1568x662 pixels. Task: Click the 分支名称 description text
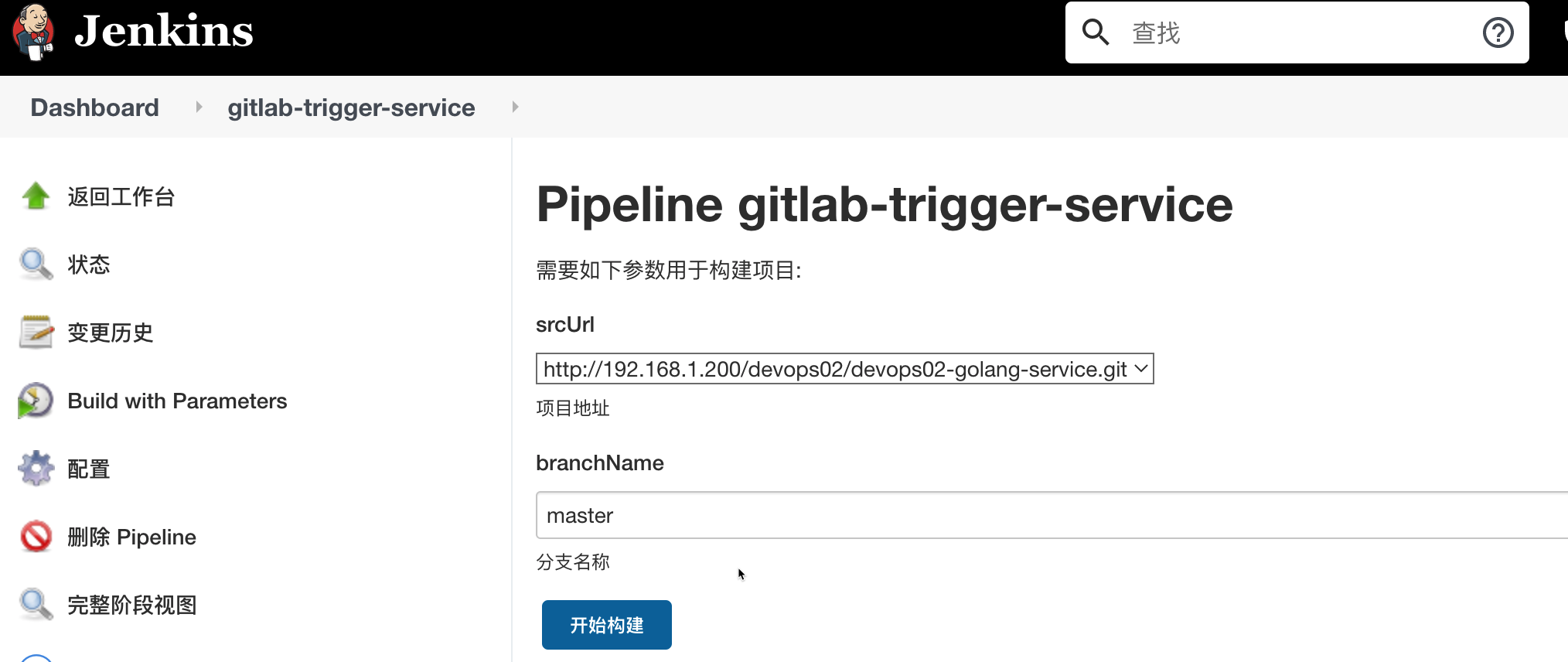pos(573,561)
